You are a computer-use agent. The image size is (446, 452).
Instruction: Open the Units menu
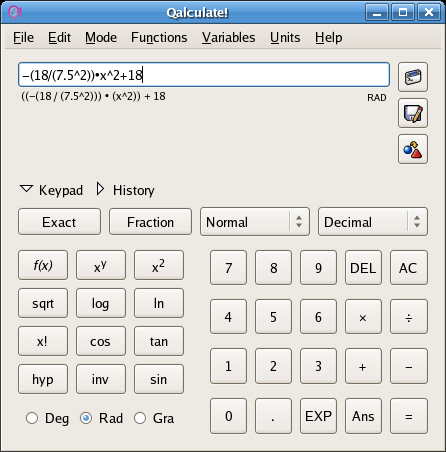(285, 37)
